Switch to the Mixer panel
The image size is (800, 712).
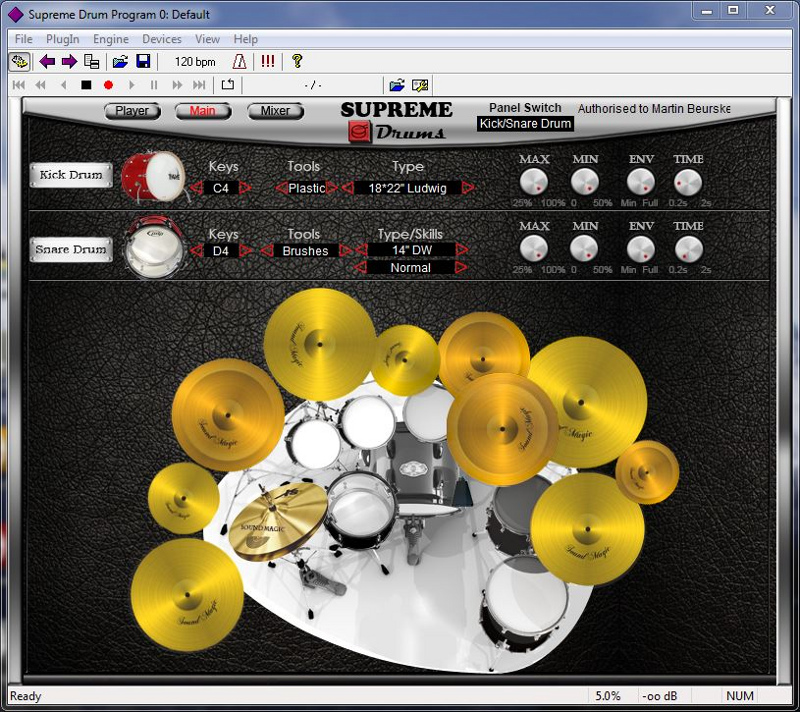(276, 111)
